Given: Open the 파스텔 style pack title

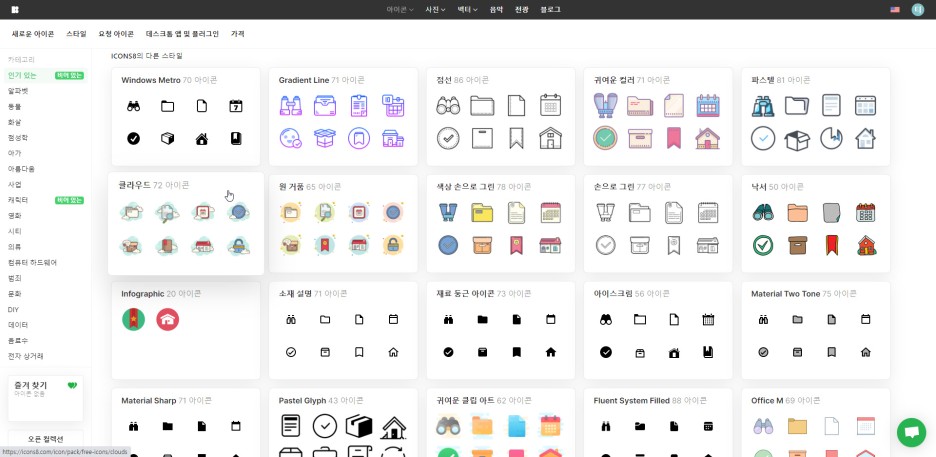Looking at the screenshot, I should click(762, 80).
